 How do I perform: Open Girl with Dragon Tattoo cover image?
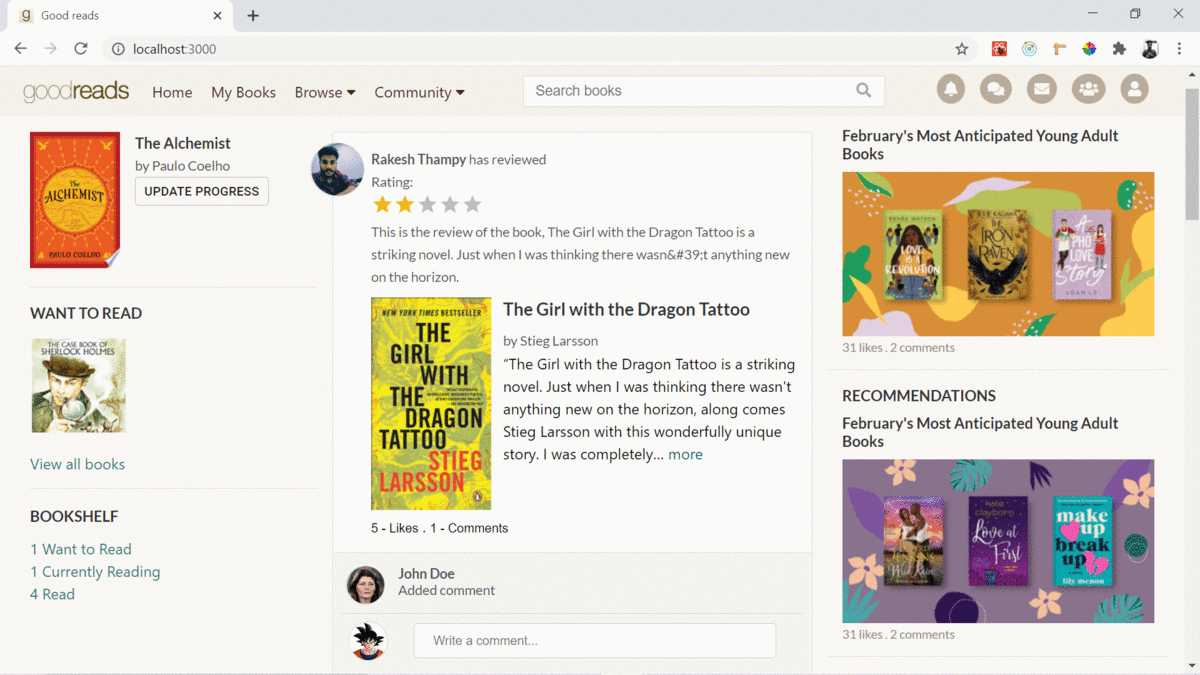(431, 404)
